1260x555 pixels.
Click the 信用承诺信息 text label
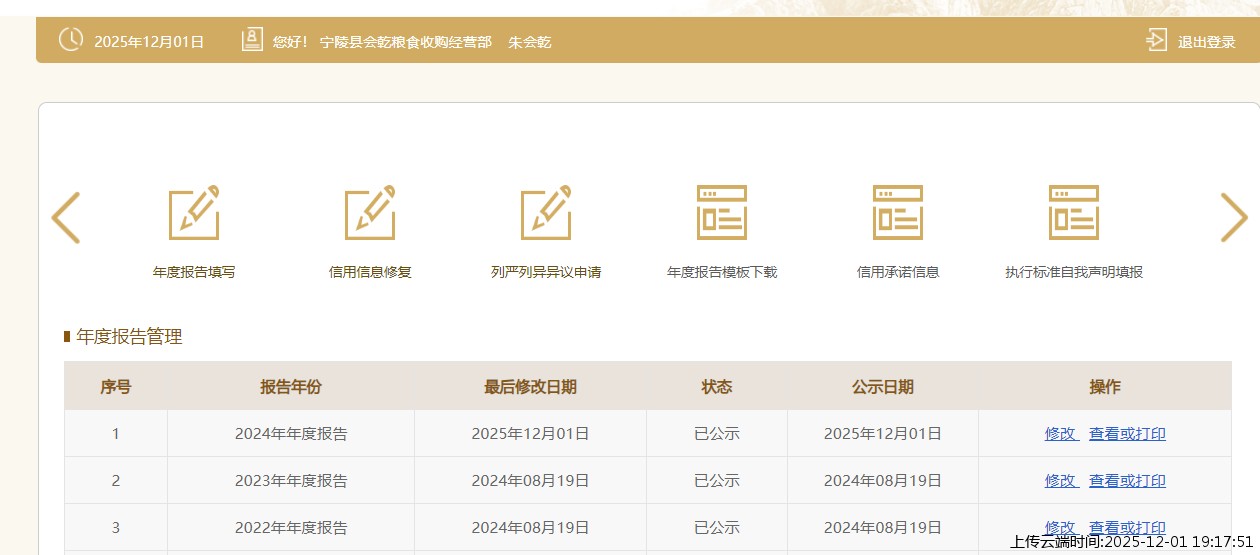tap(898, 272)
